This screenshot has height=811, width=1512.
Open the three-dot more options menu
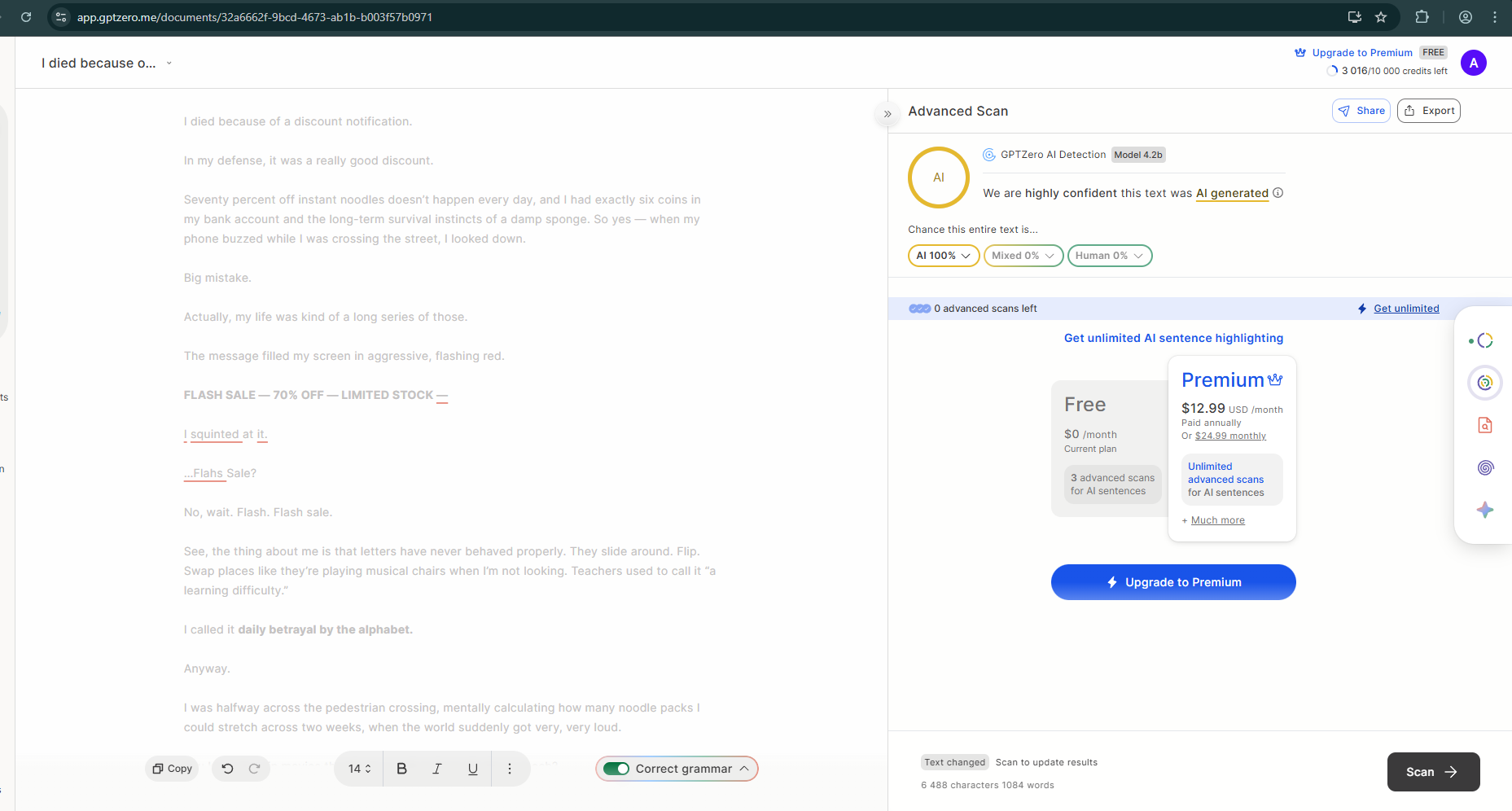510,769
